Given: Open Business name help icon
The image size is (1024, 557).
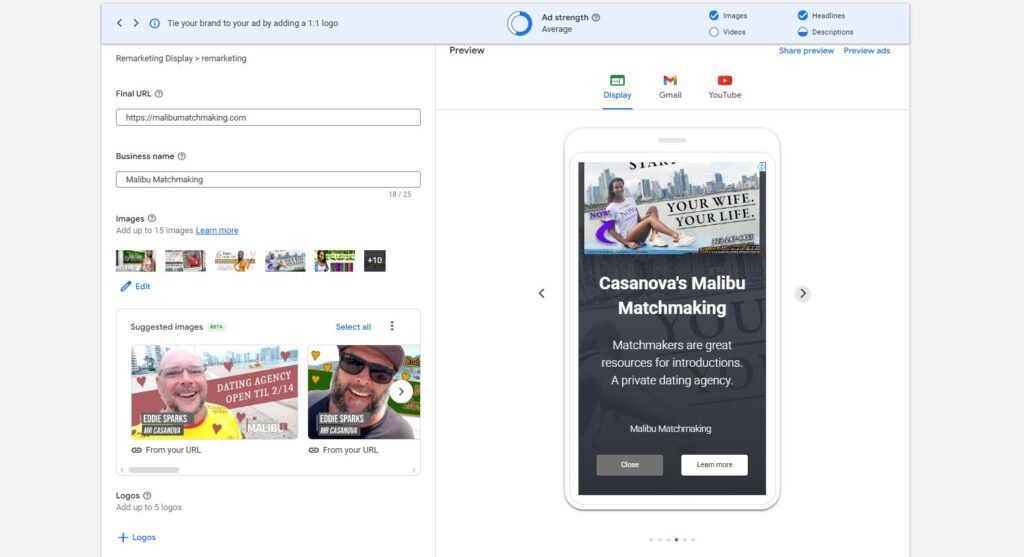Looking at the screenshot, I should tap(182, 157).
